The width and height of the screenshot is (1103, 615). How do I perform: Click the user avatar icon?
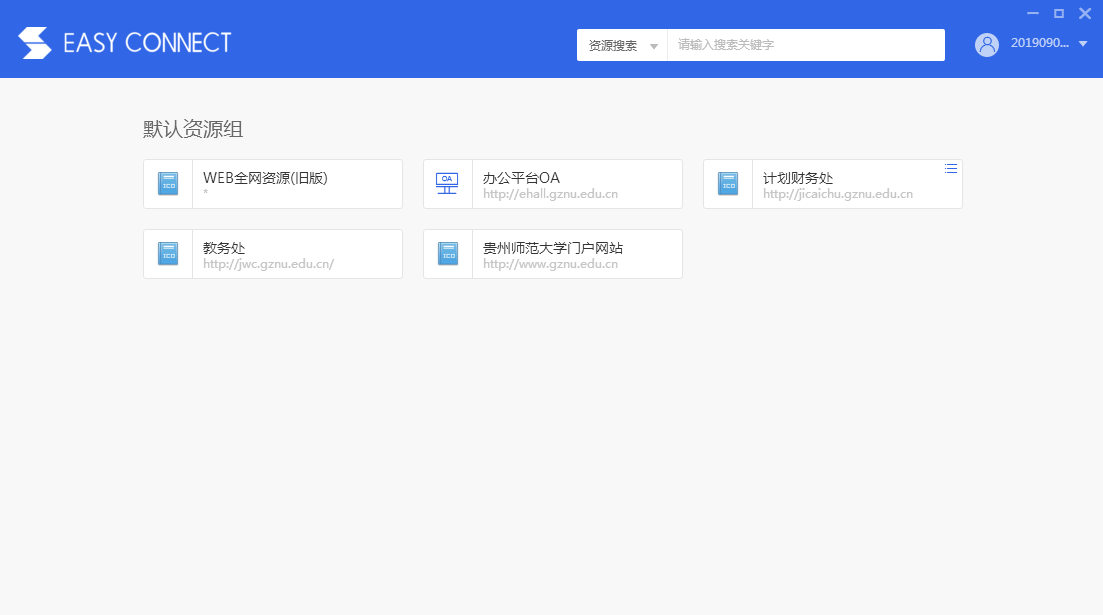point(987,44)
